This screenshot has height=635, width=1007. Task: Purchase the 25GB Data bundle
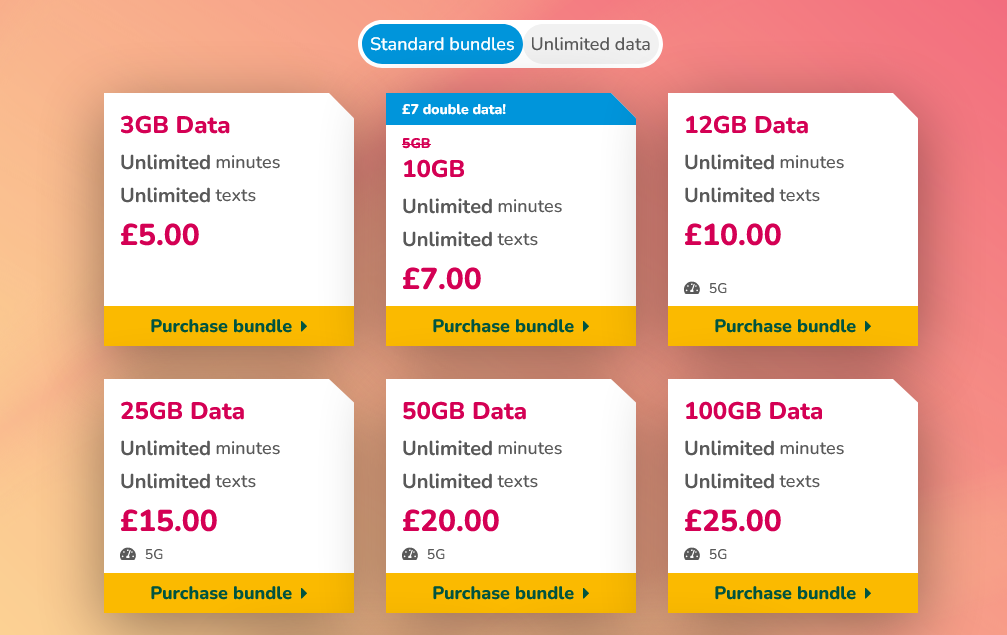tap(229, 593)
